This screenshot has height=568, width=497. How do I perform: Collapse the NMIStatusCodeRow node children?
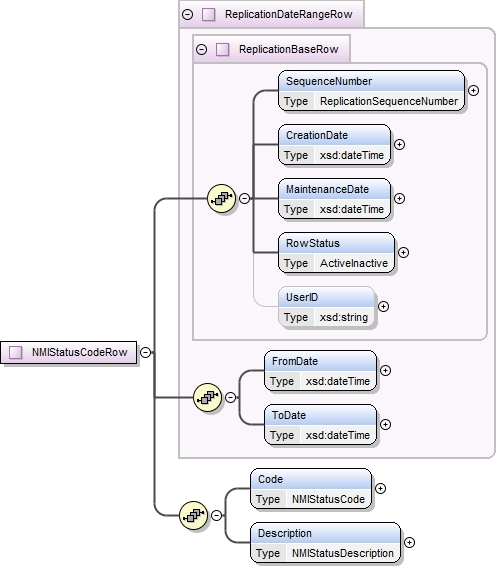pyautogui.click(x=145, y=352)
